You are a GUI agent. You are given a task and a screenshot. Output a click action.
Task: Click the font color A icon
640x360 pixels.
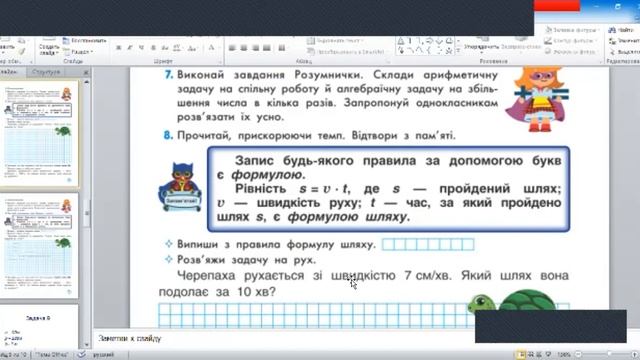[211, 48]
